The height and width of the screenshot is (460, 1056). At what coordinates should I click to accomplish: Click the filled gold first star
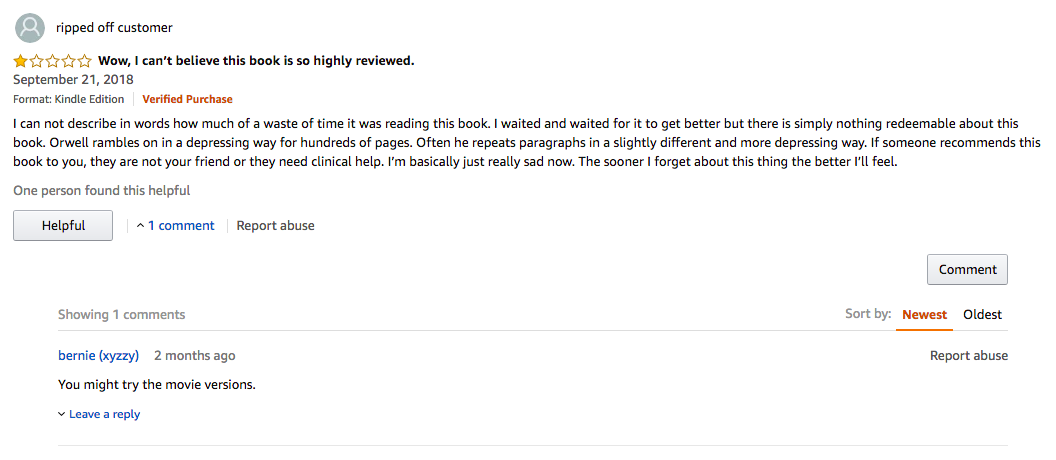coord(21,61)
